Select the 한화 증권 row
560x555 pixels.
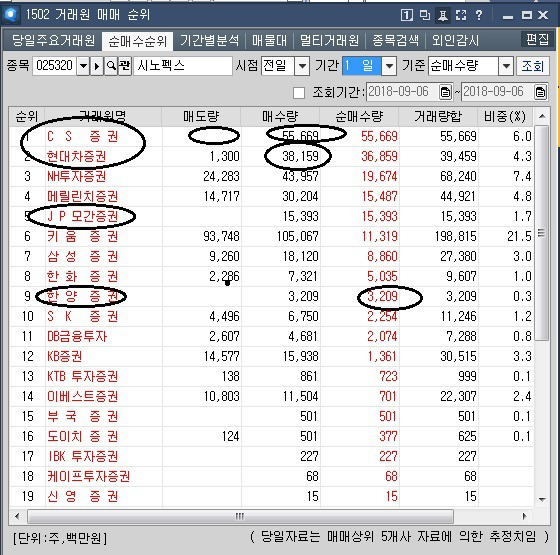(271, 276)
